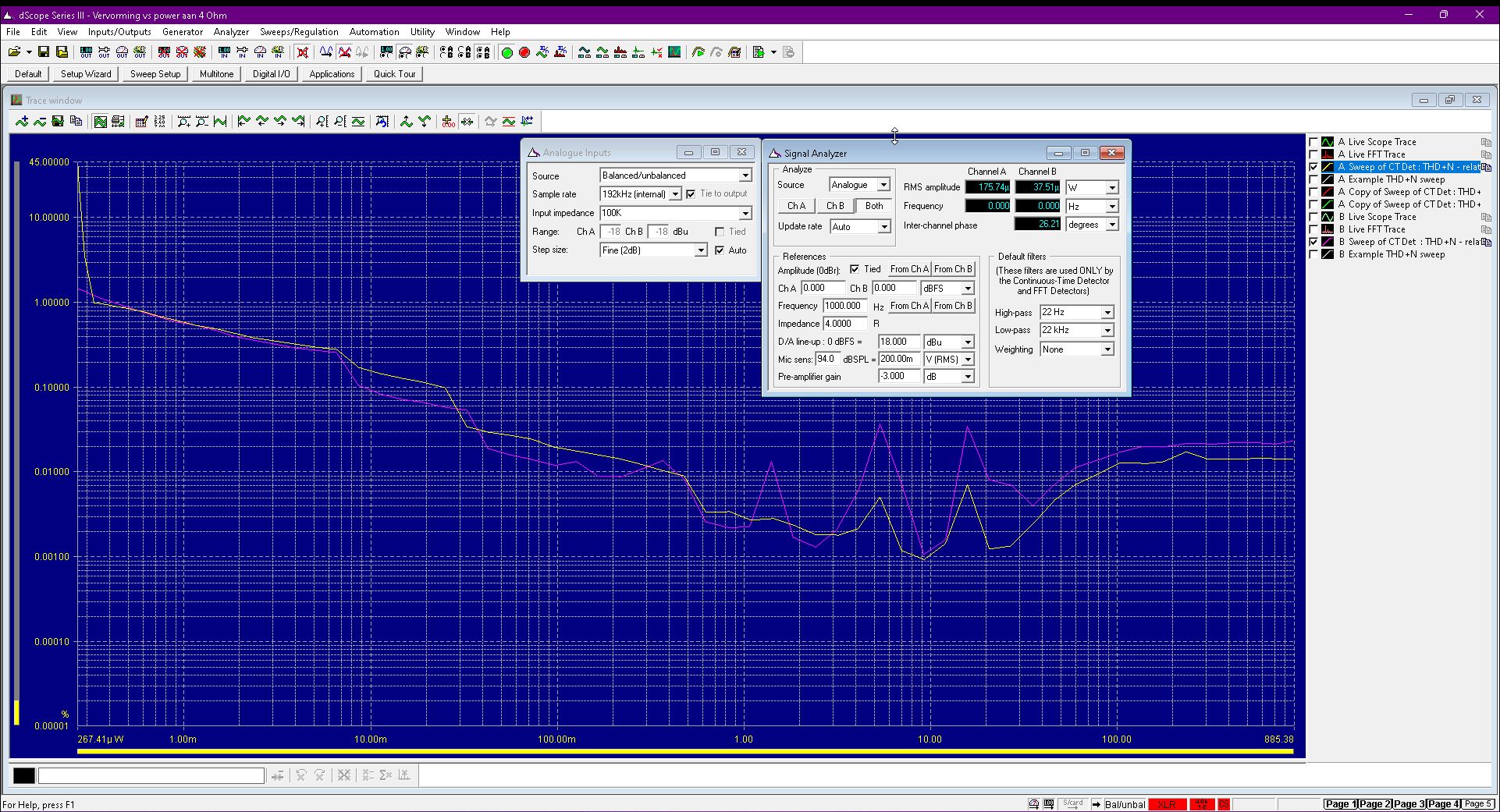Click the Pre-amplifier gain input field
The width and height of the screenshot is (1500, 812).
pyautogui.click(x=899, y=377)
